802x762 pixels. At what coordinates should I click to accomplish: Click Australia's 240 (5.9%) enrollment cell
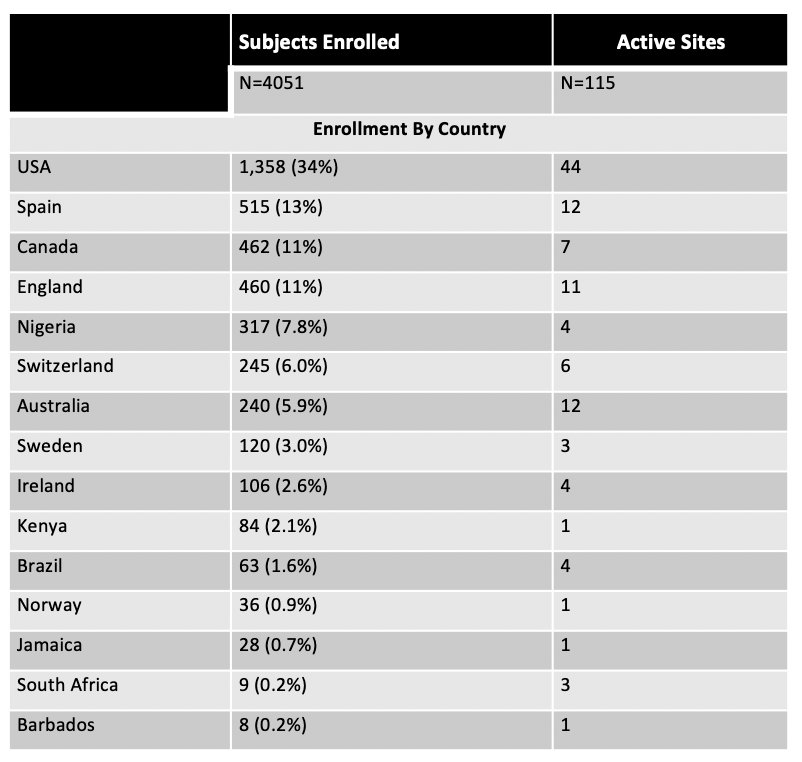pyautogui.click(x=392, y=412)
